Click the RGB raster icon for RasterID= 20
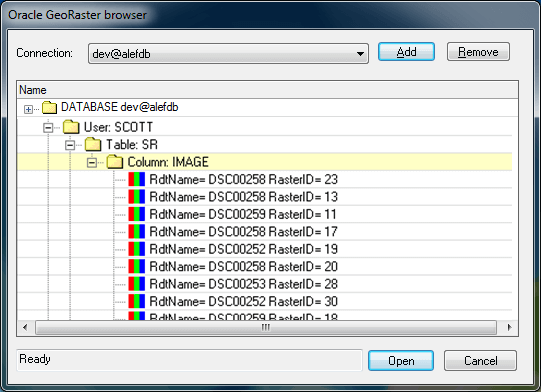 click(x=137, y=266)
